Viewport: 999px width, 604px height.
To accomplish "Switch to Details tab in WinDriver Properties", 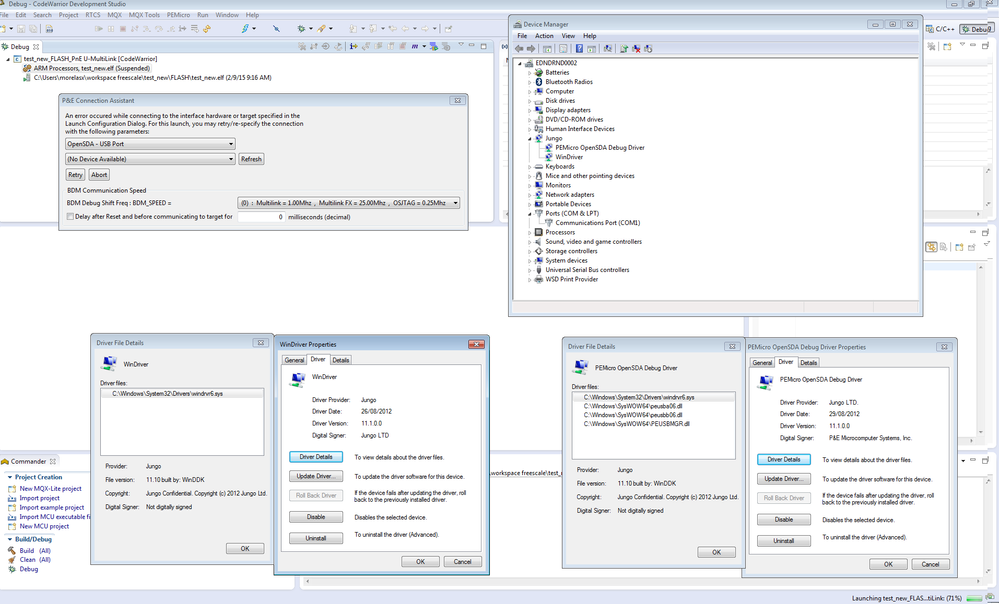I will [341, 360].
